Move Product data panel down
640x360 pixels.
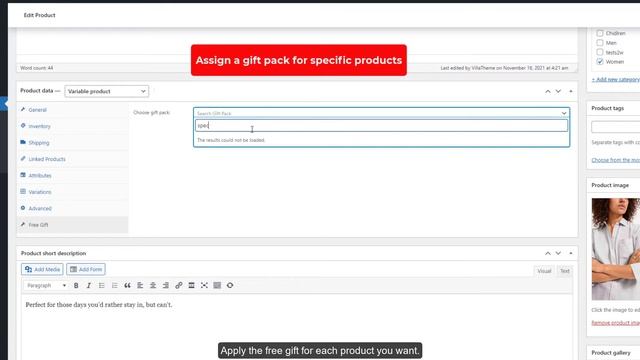pyautogui.click(x=558, y=91)
